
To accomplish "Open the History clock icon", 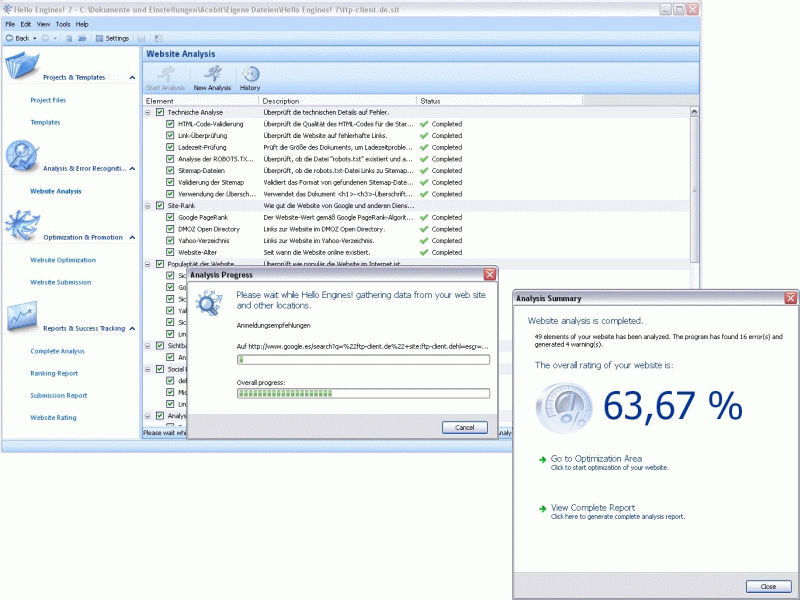I will [x=250, y=74].
